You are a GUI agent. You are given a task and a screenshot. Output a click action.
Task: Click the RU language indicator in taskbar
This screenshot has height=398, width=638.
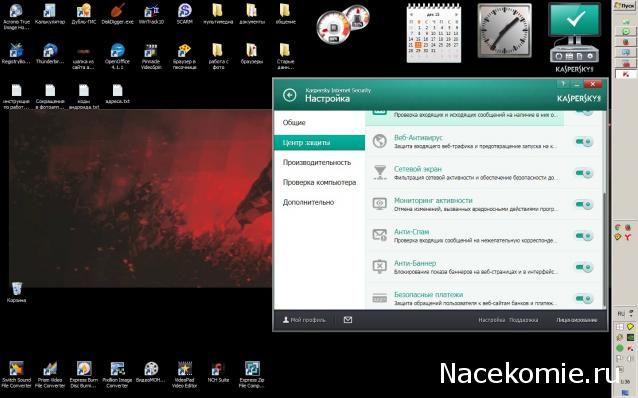click(621, 314)
